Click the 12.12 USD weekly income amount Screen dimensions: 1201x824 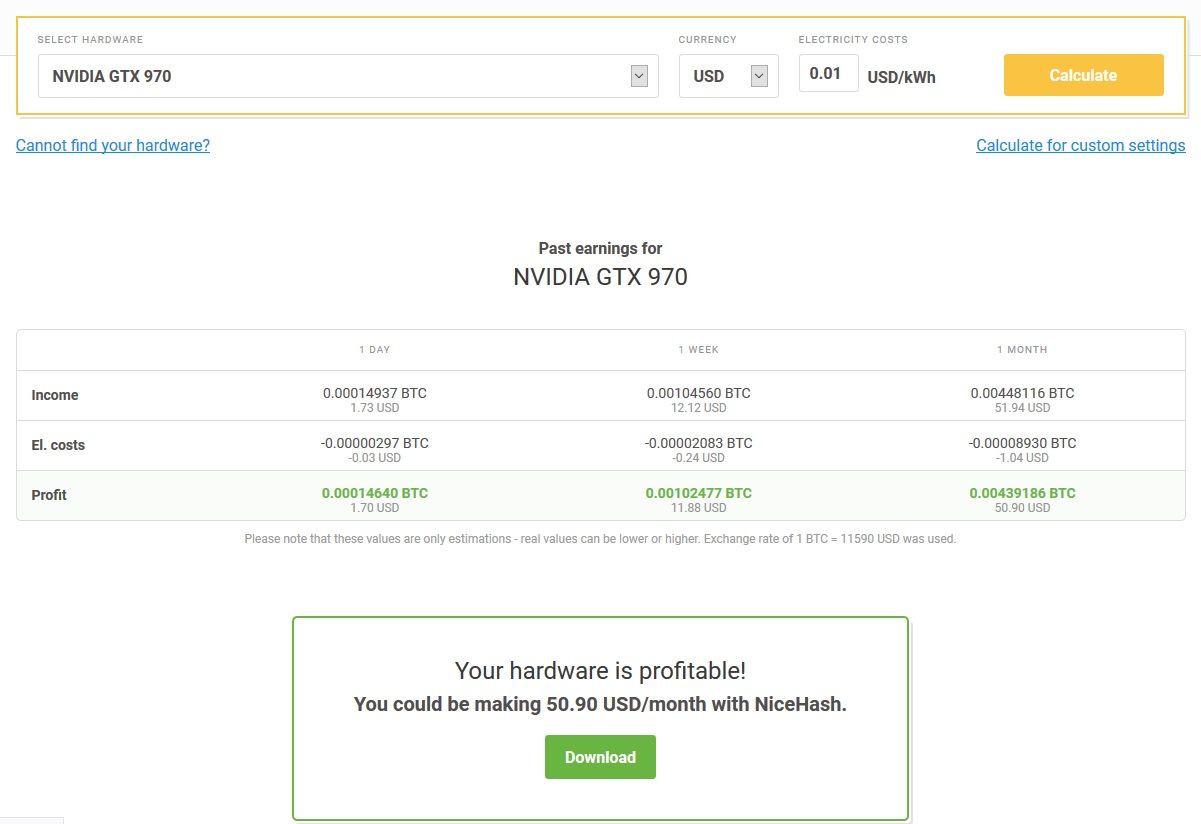tap(698, 408)
